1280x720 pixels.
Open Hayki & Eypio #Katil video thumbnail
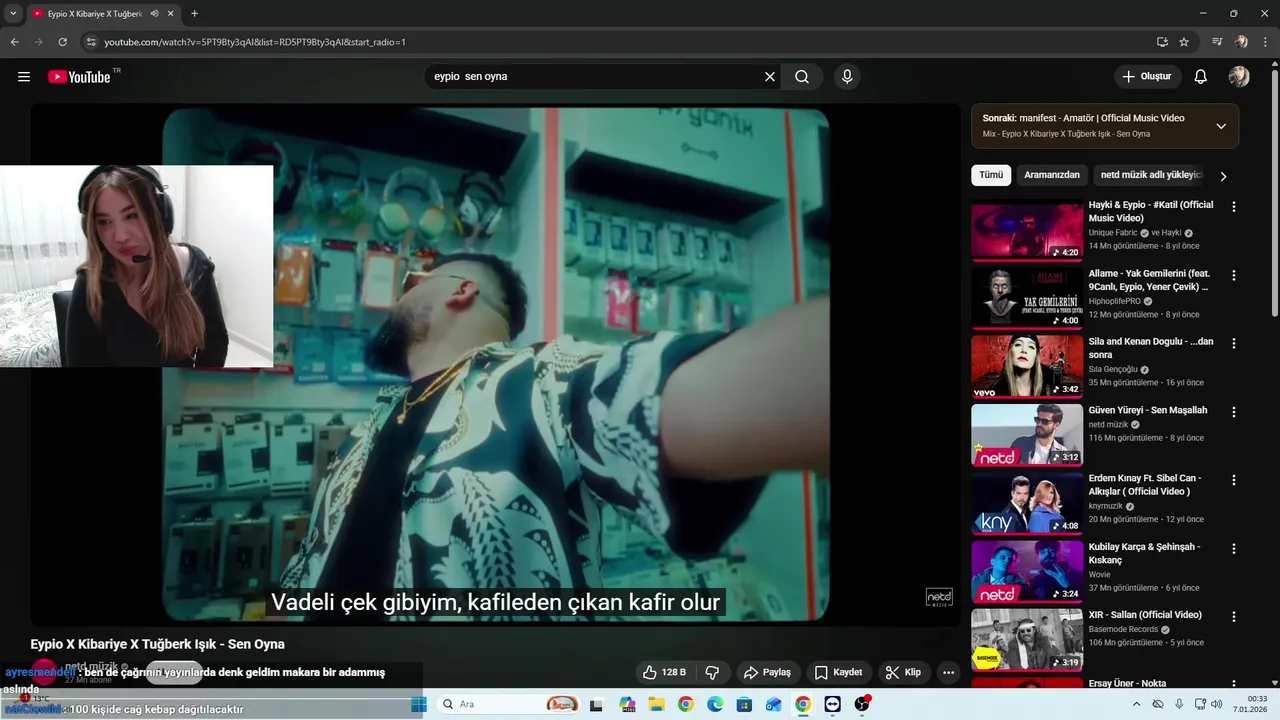[x=1027, y=230]
